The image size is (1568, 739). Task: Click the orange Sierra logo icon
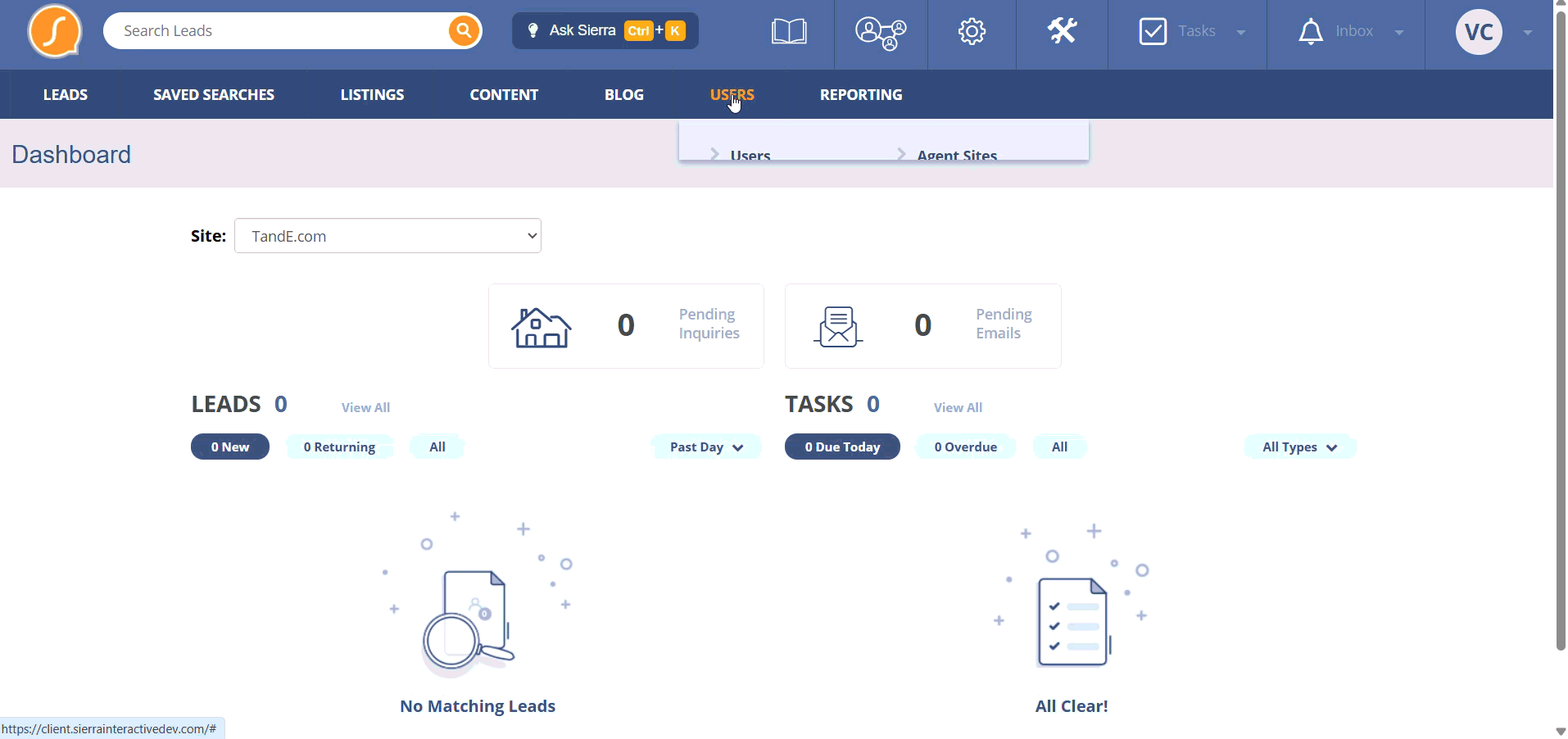pos(55,31)
